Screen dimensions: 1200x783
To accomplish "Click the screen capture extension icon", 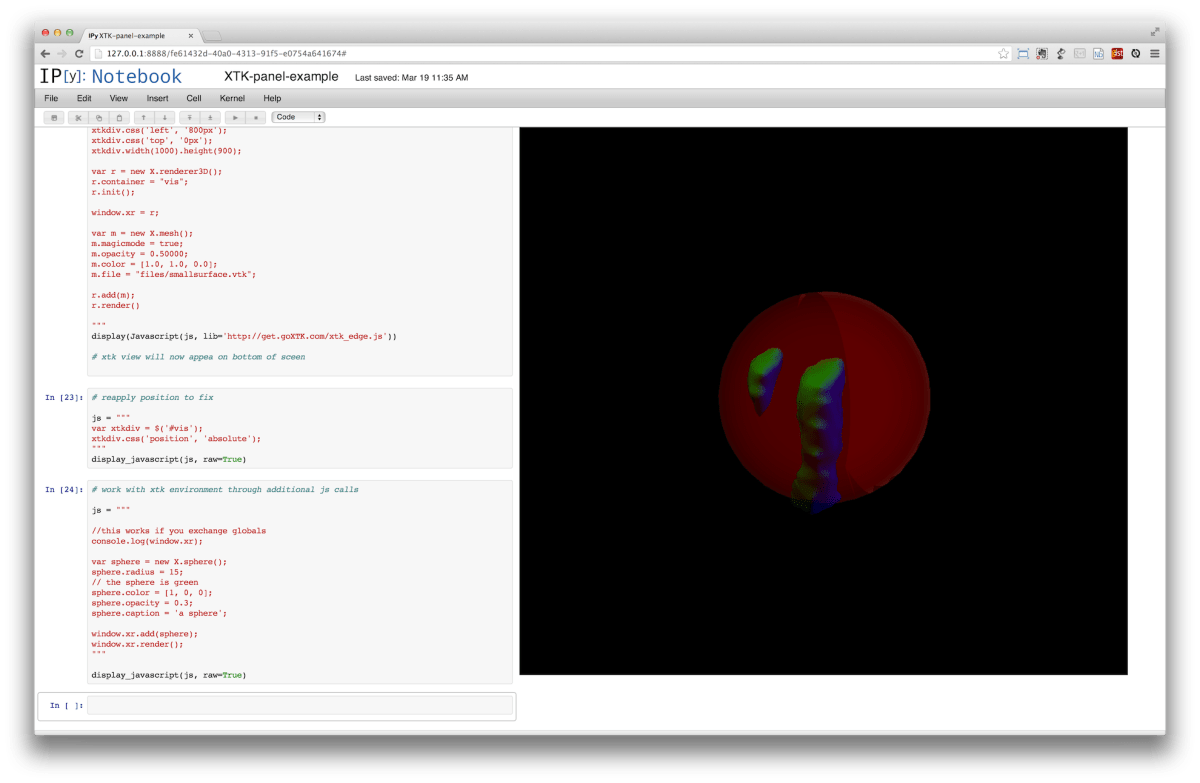I will point(1023,53).
